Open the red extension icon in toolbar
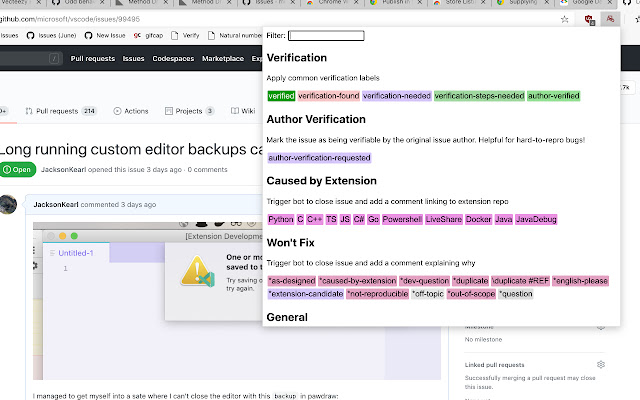 [588, 18]
